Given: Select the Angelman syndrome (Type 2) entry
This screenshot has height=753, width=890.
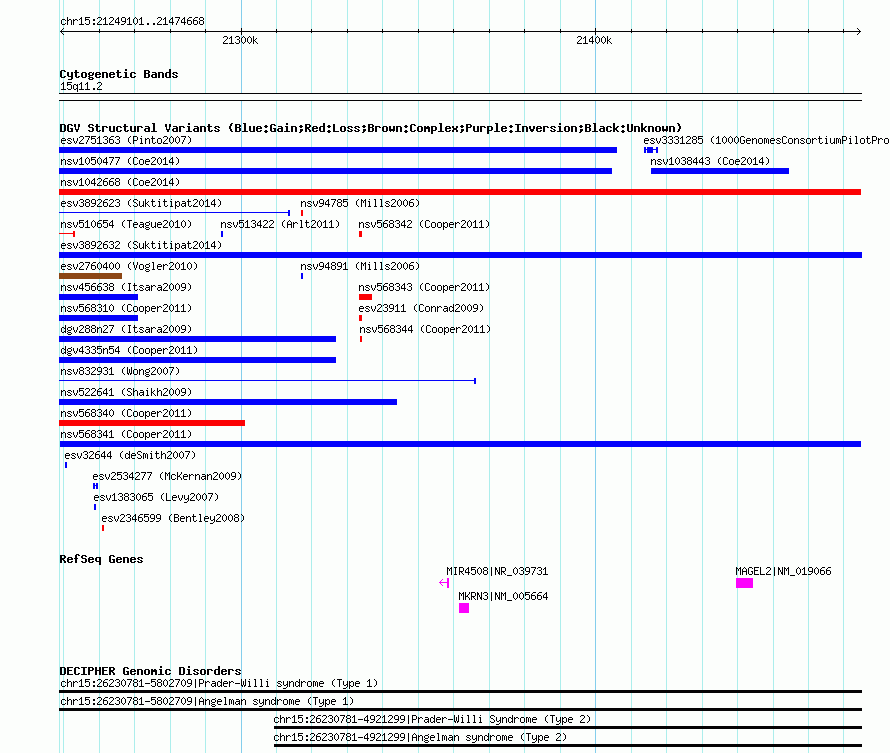Looking at the screenshot, I should pyautogui.click(x=421, y=738).
